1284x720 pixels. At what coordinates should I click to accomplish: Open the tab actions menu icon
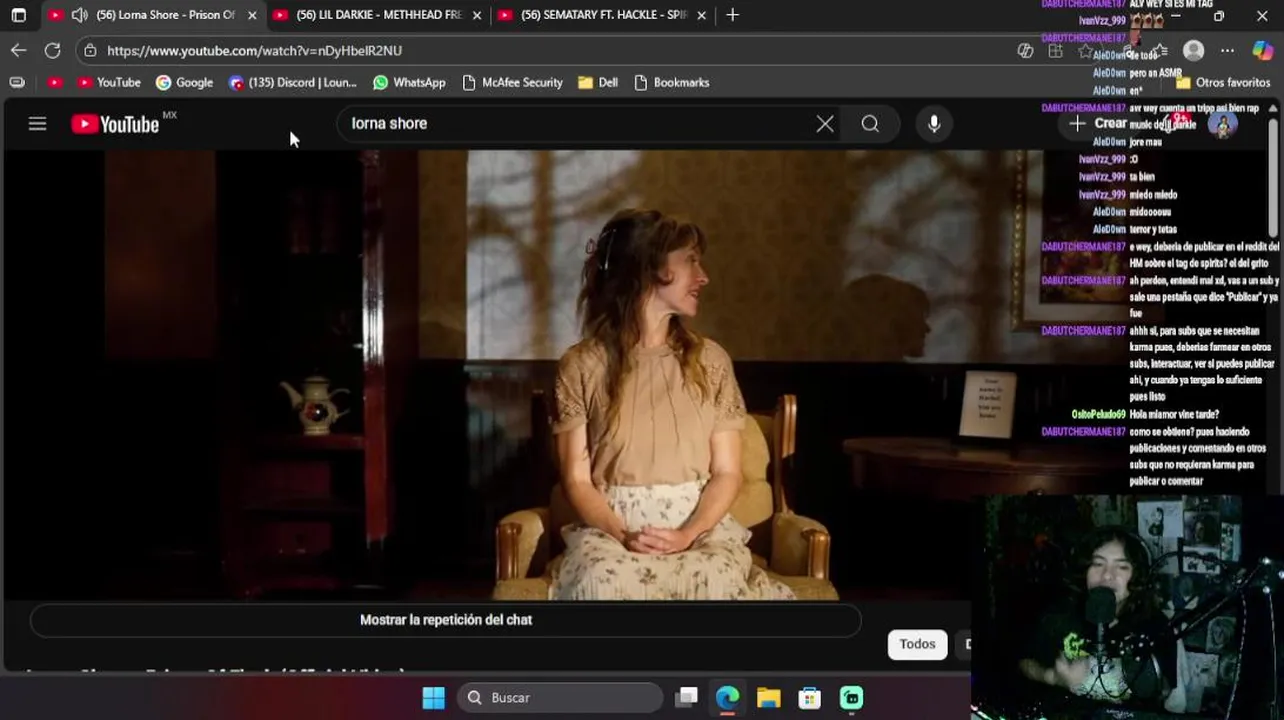coord(19,15)
